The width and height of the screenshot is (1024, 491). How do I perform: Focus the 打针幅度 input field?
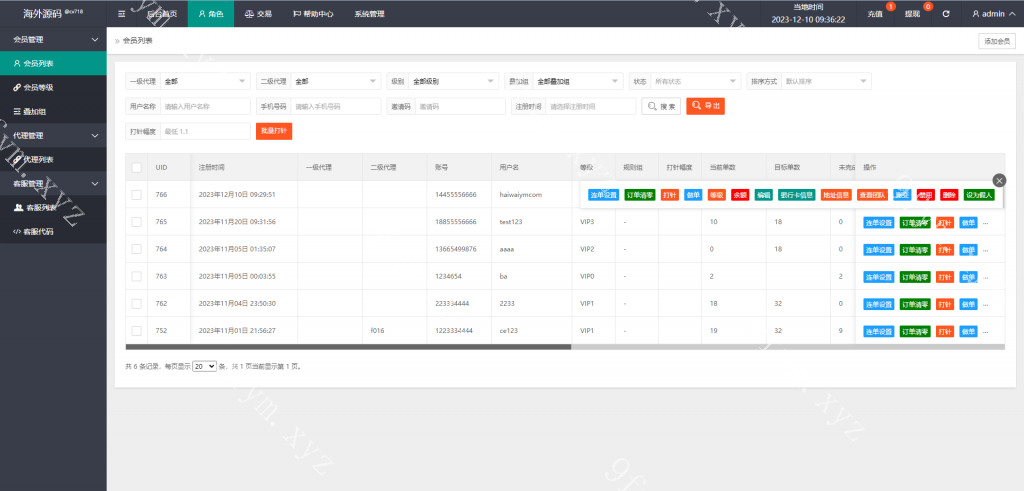205,131
